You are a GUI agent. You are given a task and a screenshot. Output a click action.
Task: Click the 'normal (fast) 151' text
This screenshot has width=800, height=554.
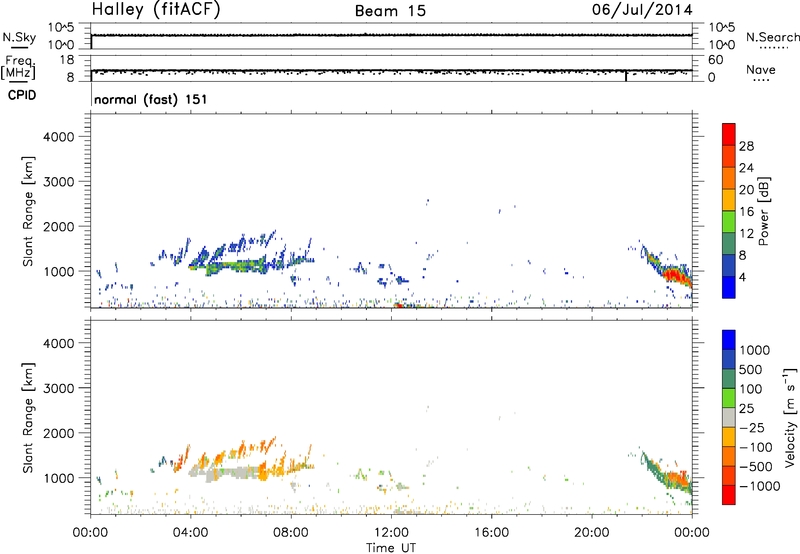(x=151, y=99)
